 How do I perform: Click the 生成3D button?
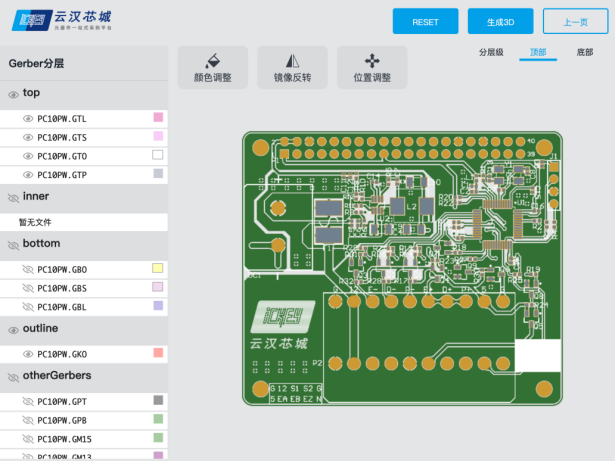[x=500, y=22]
